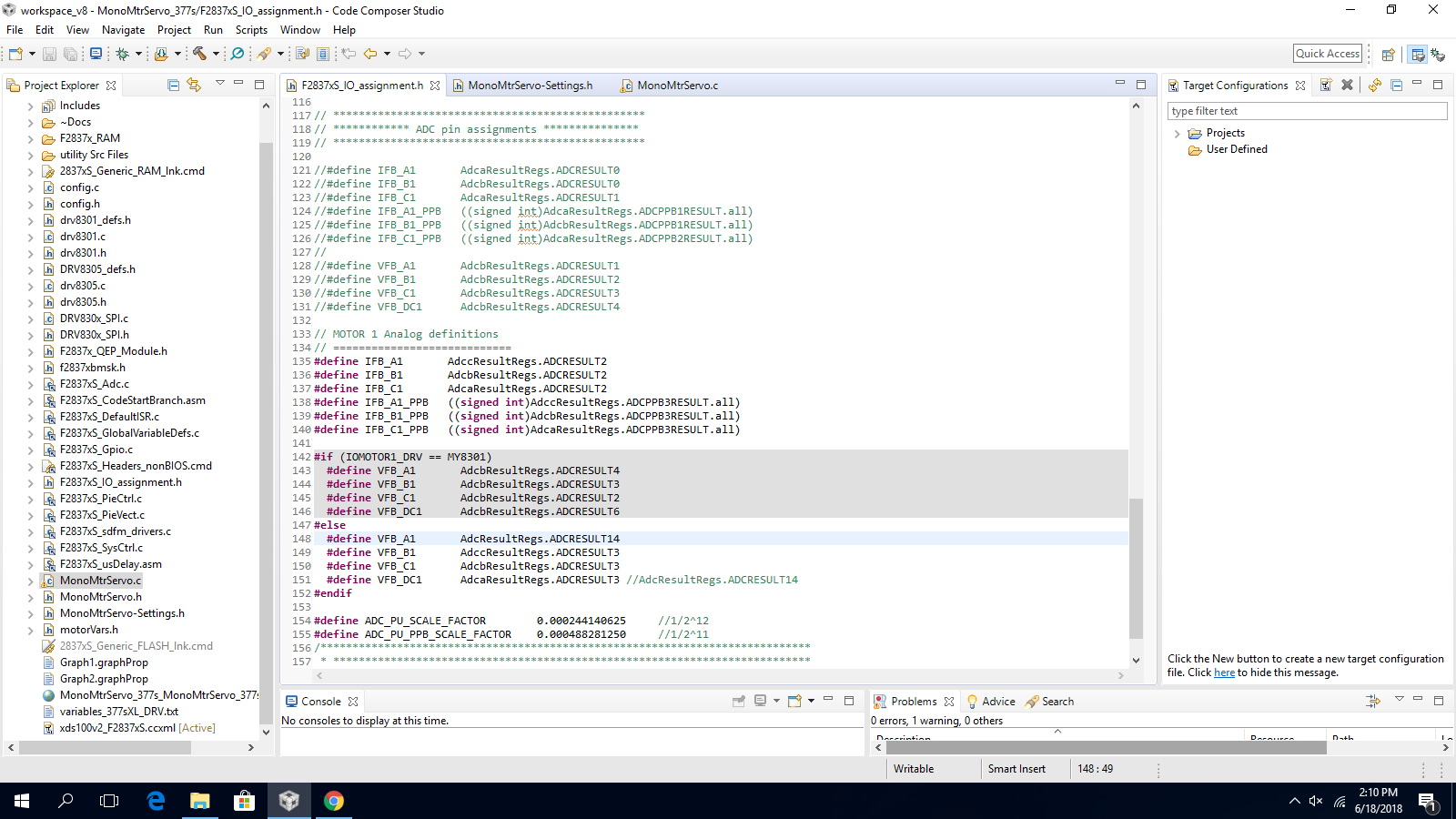Open the terminal monitor toolbar icon
This screenshot has height=819, width=1456.
[96, 54]
